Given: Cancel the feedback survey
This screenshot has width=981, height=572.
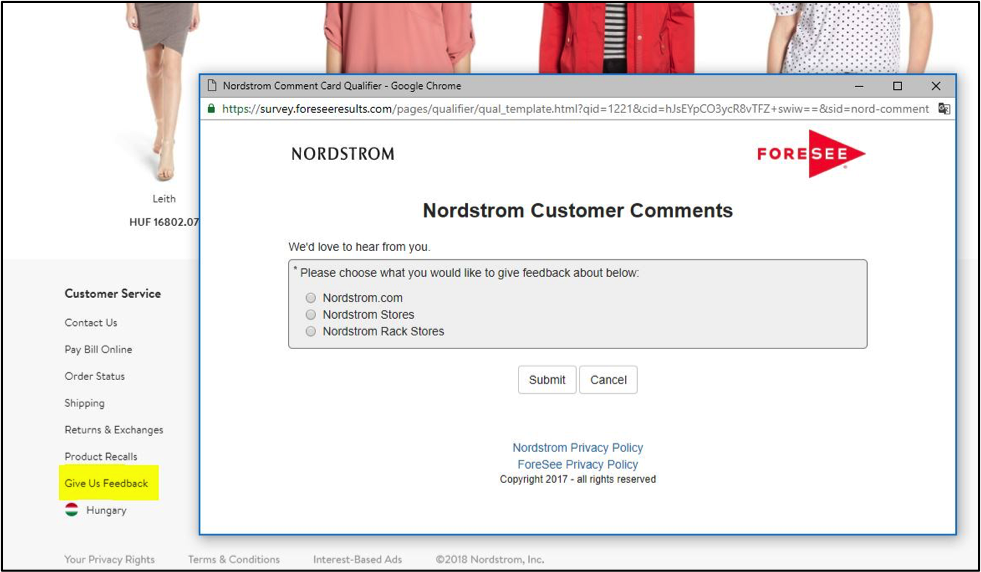Looking at the screenshot, I should click(x=608, y=380).
